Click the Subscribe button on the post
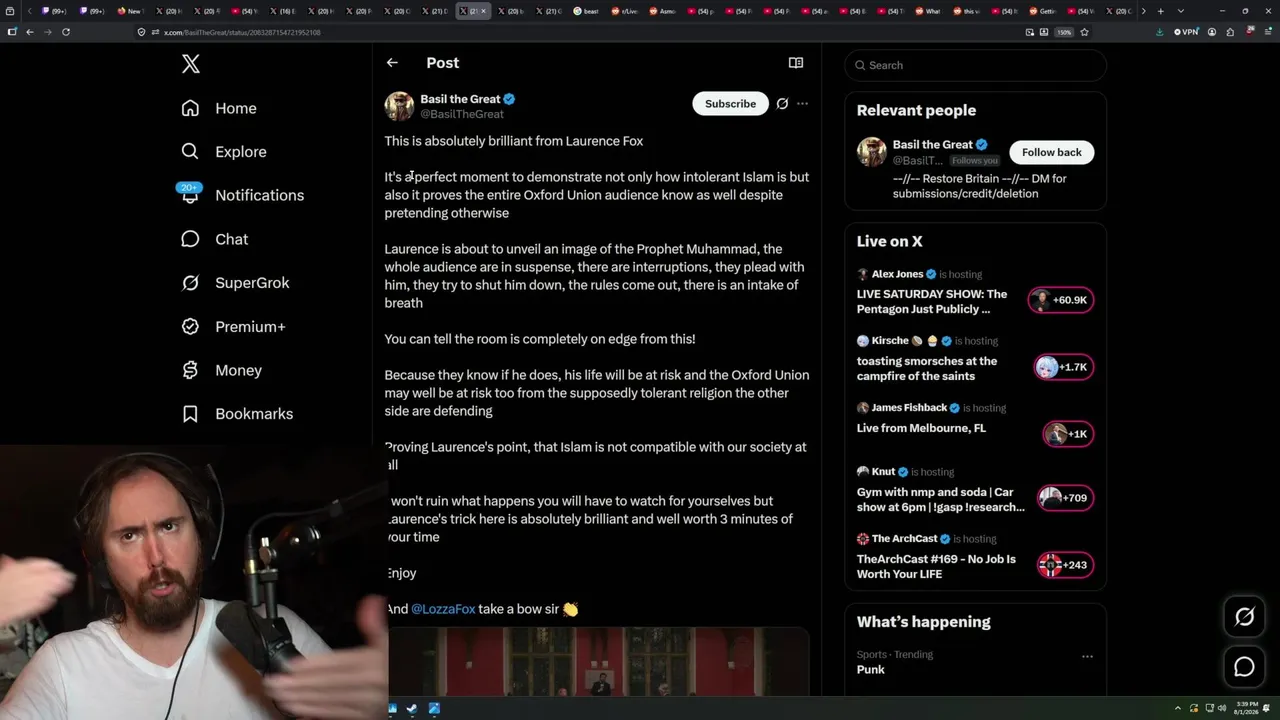The width and height of the screenshot is (1280, 720). point(730,104)
